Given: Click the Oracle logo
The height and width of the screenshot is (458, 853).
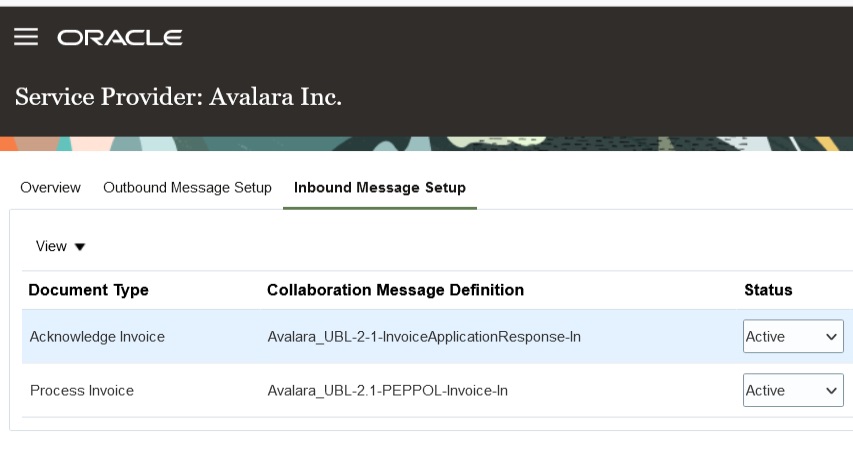Looking at the screenshot, I should tap(120, 38).
